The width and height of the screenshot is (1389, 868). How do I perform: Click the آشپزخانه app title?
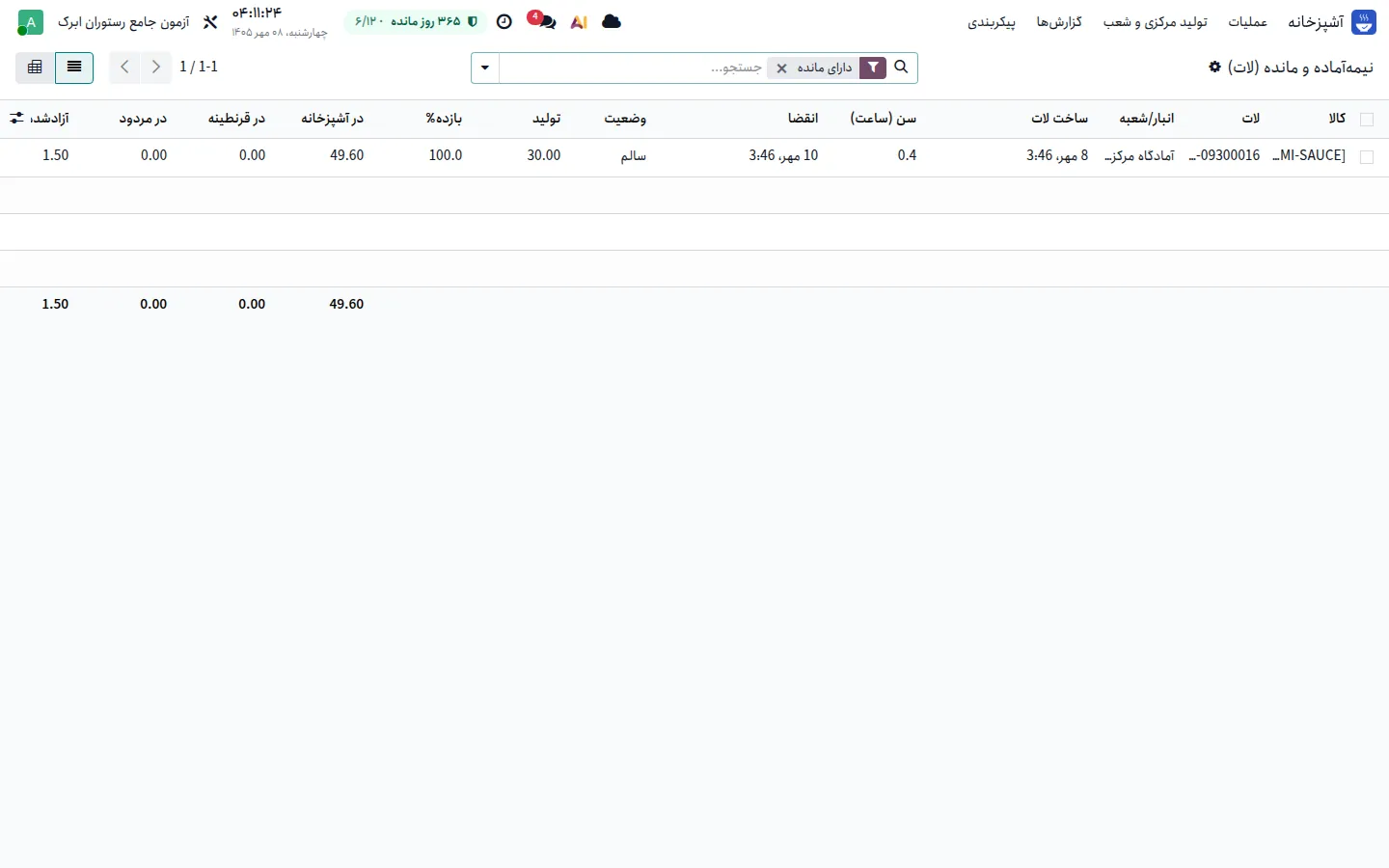[1316, 22]
